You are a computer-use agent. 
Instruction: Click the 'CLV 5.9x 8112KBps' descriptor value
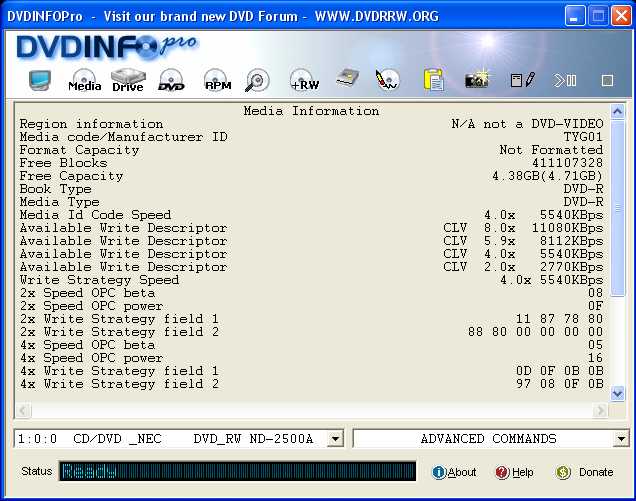[x=523, y=241]
